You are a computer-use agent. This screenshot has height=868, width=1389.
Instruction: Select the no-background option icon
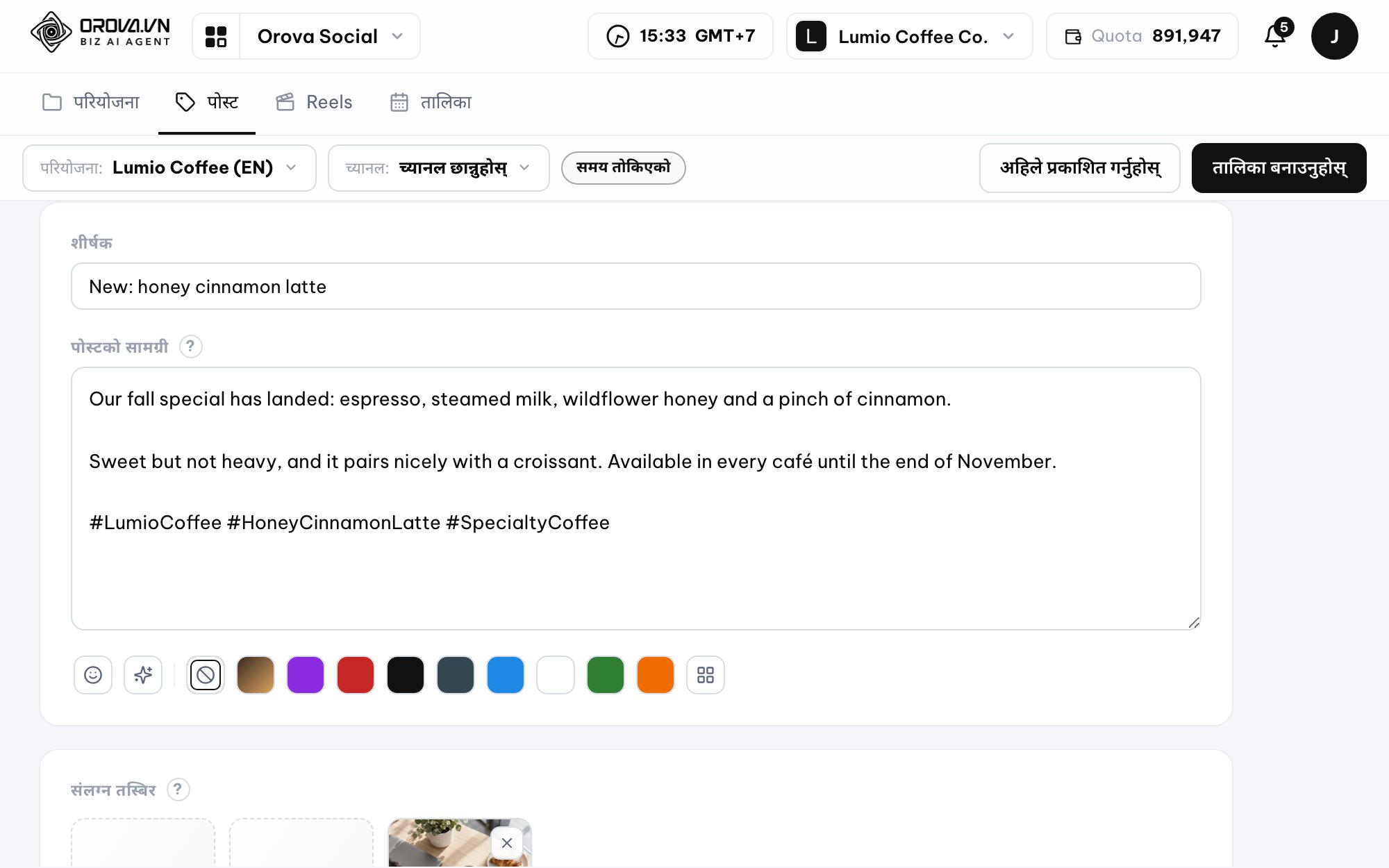206,674
